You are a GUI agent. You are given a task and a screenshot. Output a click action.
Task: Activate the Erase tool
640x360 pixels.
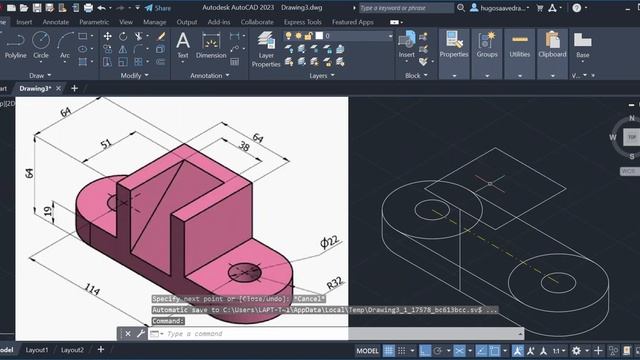(x=162, y=36)
